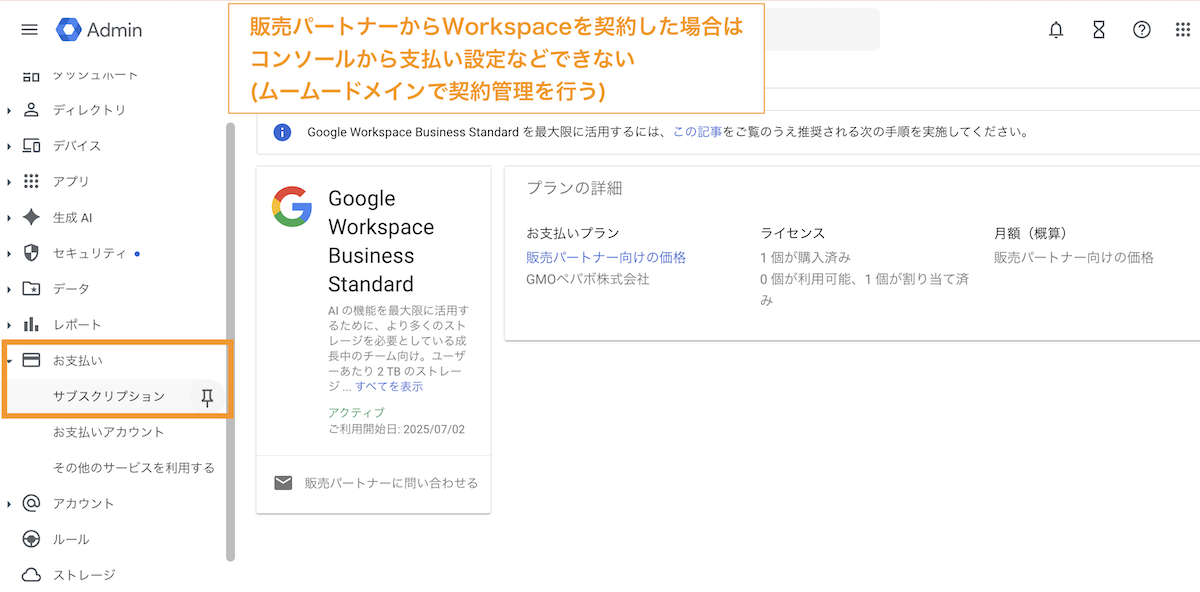This screenshot has height=592, width=1200.
Task: Pin the サブスクリプション menu item
Action: coord(207,397)
